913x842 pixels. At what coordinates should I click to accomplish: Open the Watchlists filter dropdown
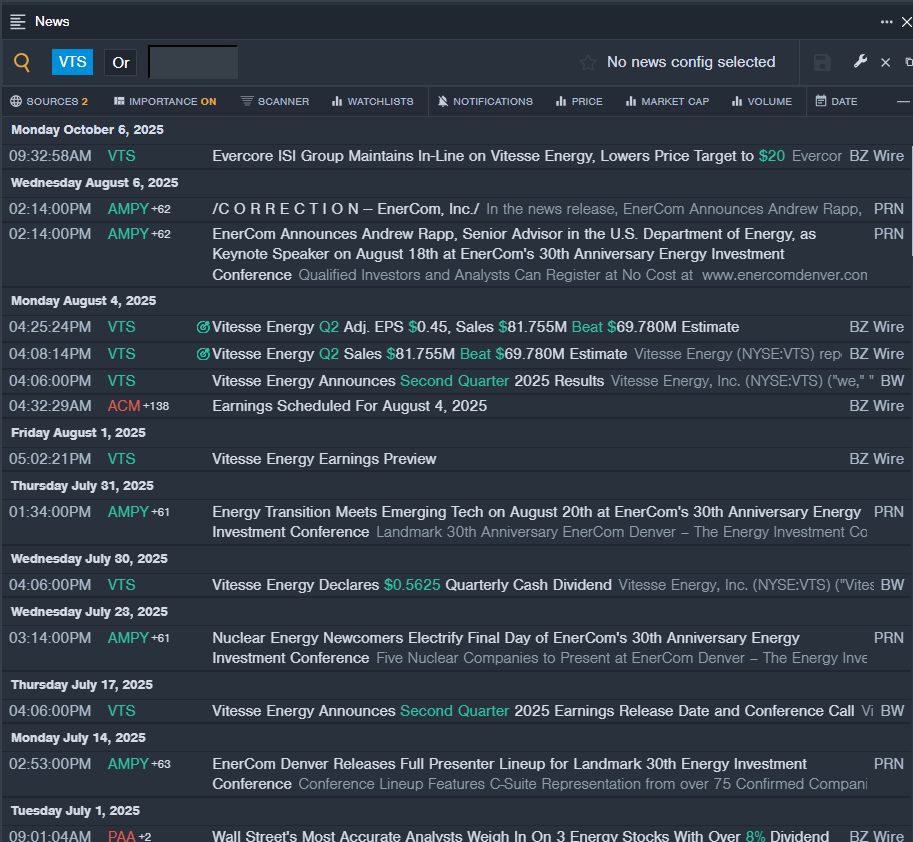pos(372,101)
